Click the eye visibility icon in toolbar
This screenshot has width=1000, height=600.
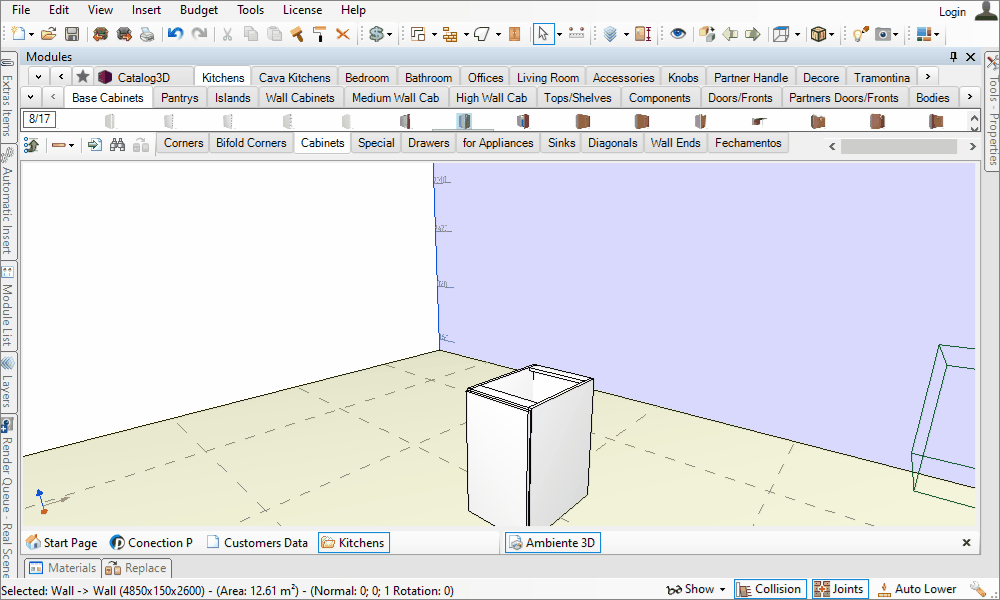click(x=678, y=34)
